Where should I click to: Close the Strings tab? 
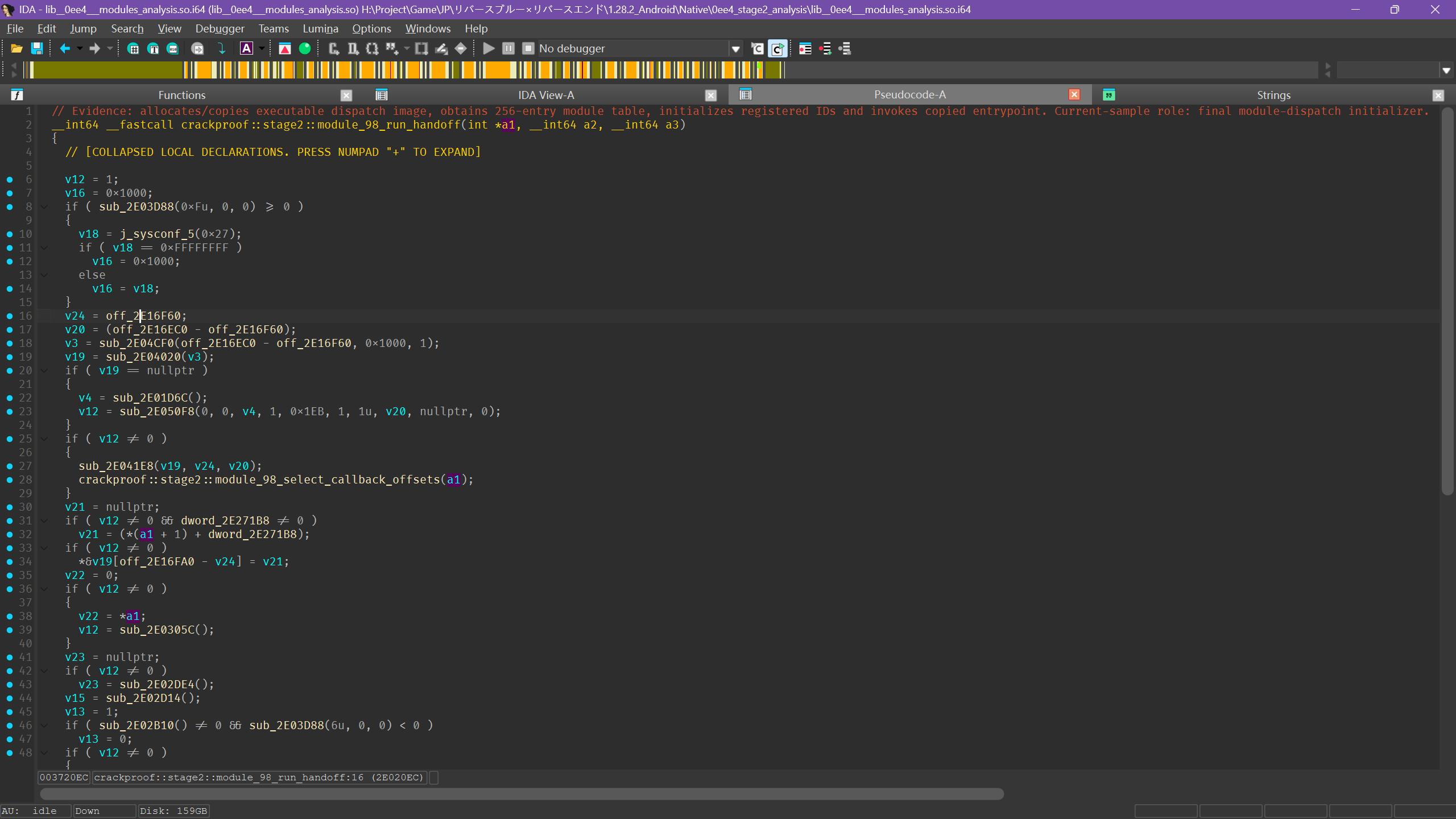pos(1438,96)
